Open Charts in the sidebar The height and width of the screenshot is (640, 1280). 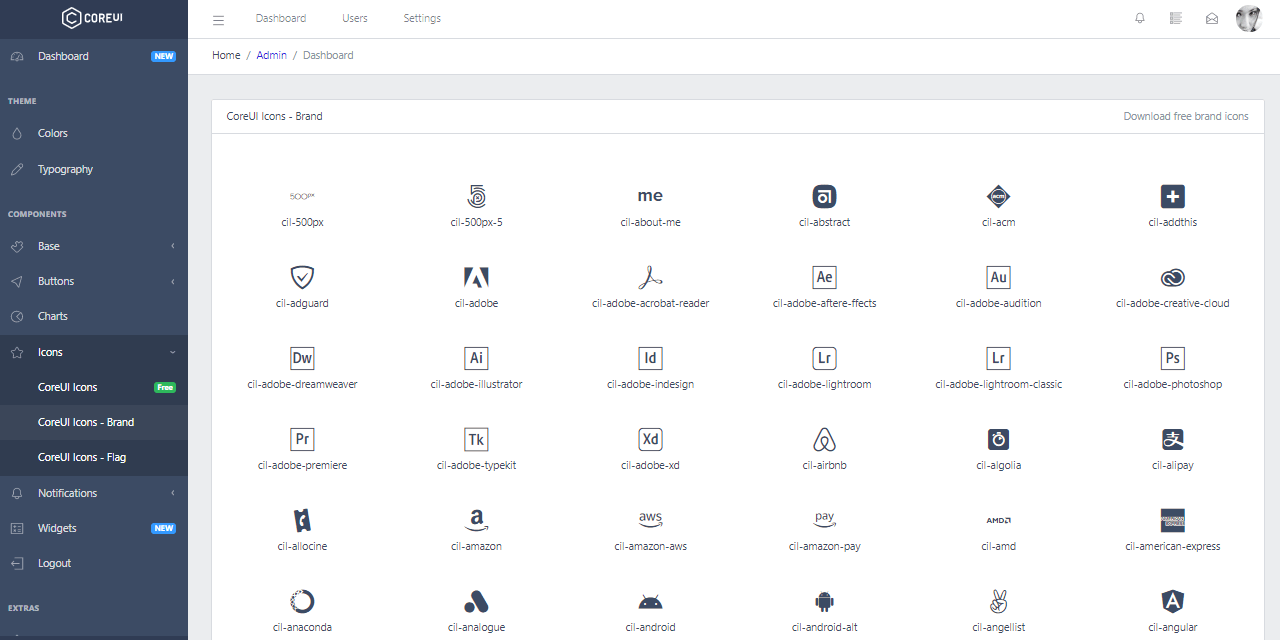coord(94,316)
